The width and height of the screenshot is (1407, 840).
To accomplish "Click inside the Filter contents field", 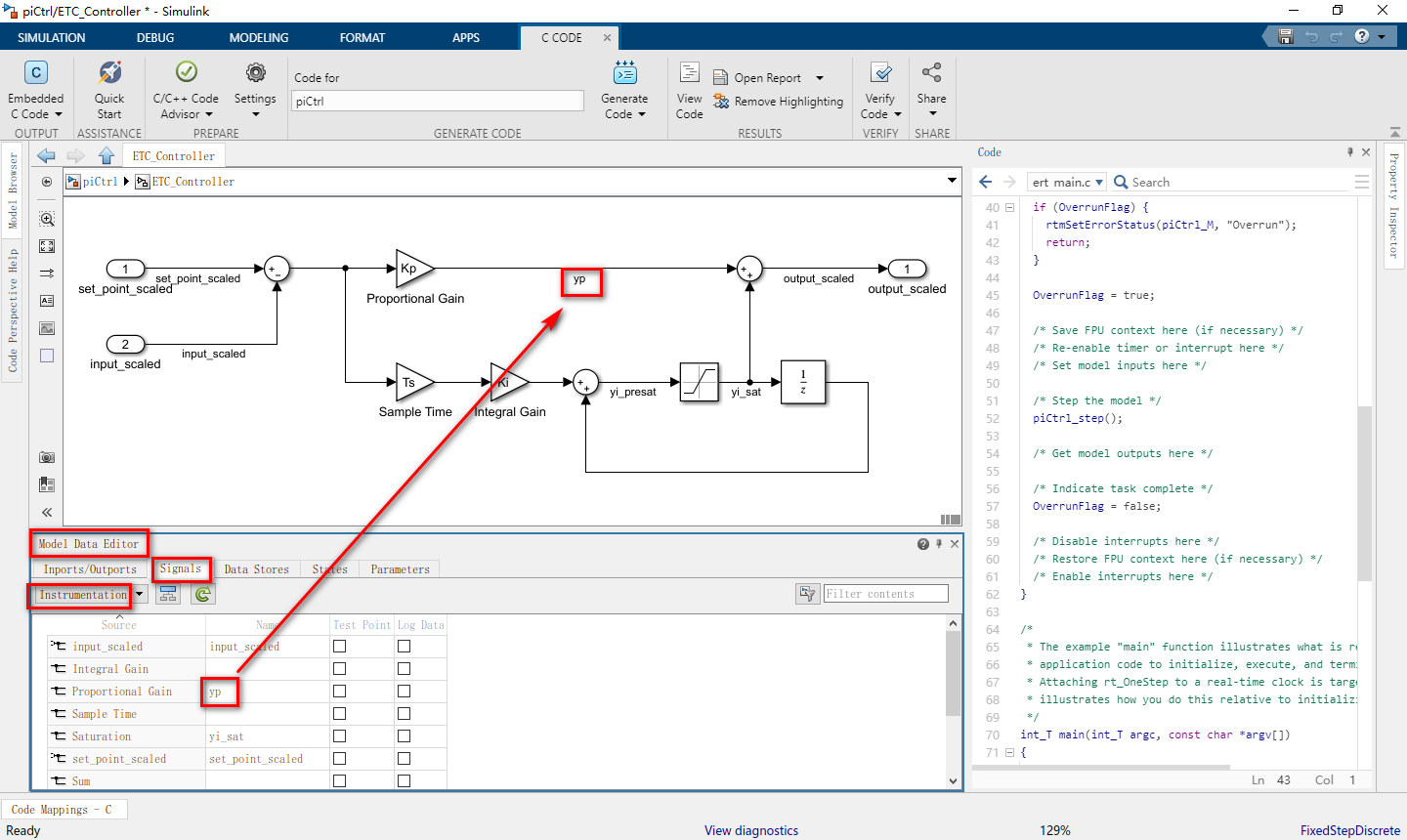I will [885, 593].
